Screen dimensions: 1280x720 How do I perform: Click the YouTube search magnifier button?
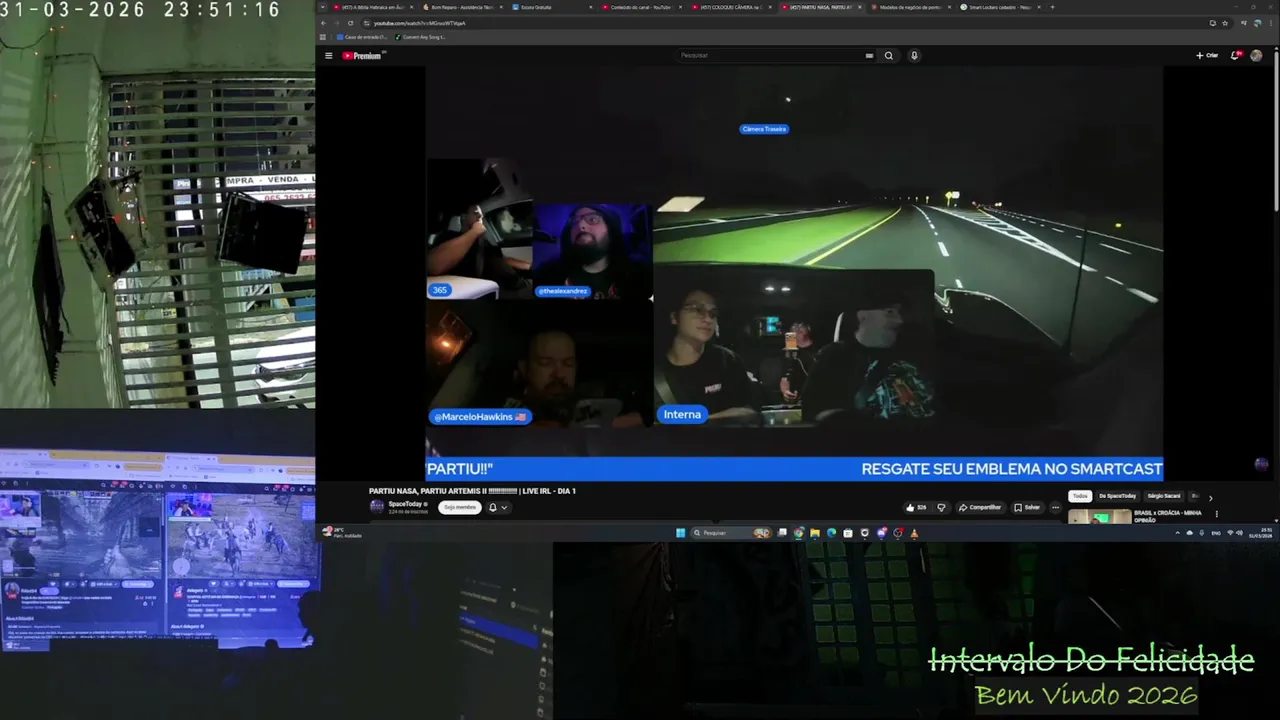[888, 56]
